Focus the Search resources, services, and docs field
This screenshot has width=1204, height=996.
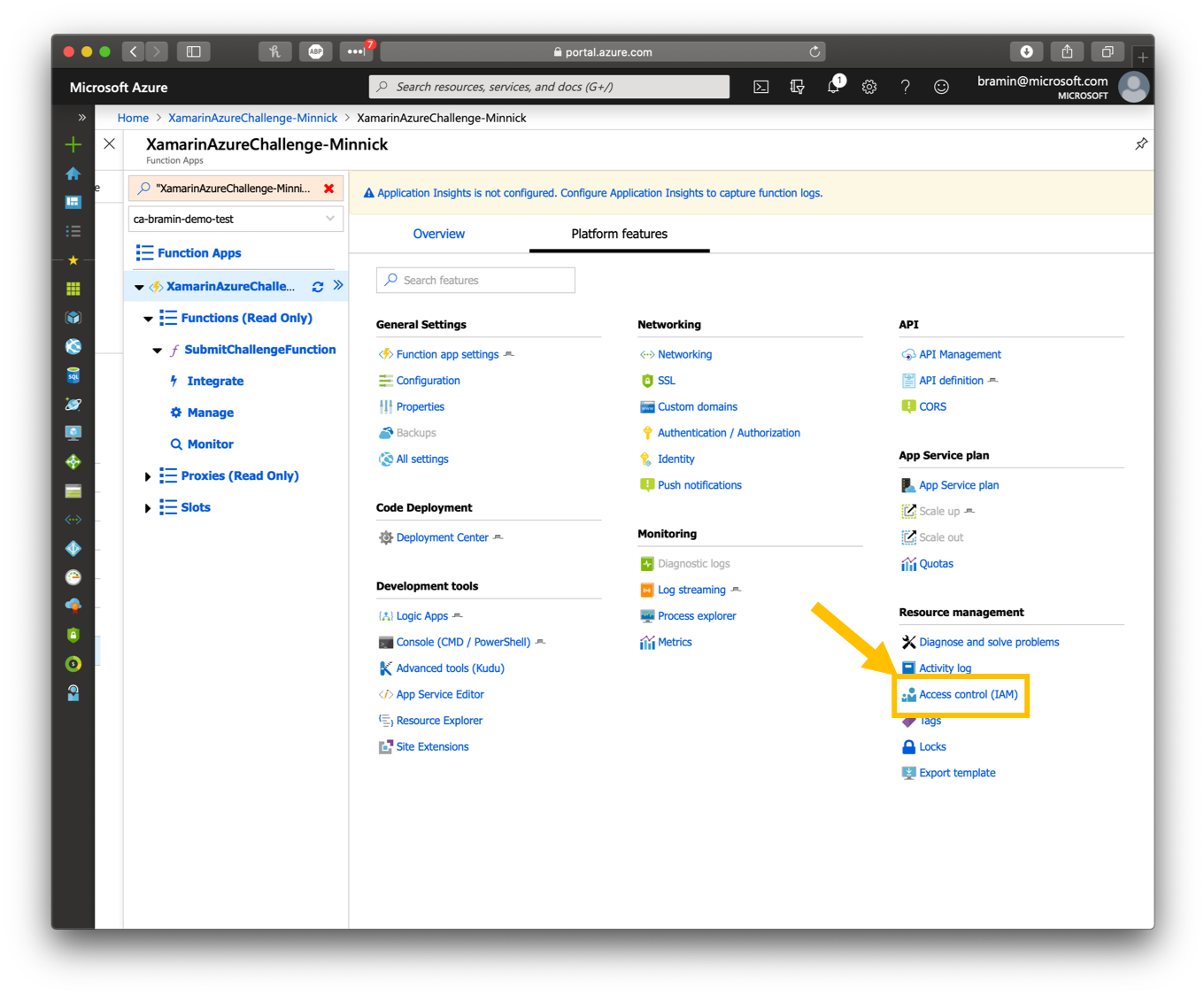point(549,87)
